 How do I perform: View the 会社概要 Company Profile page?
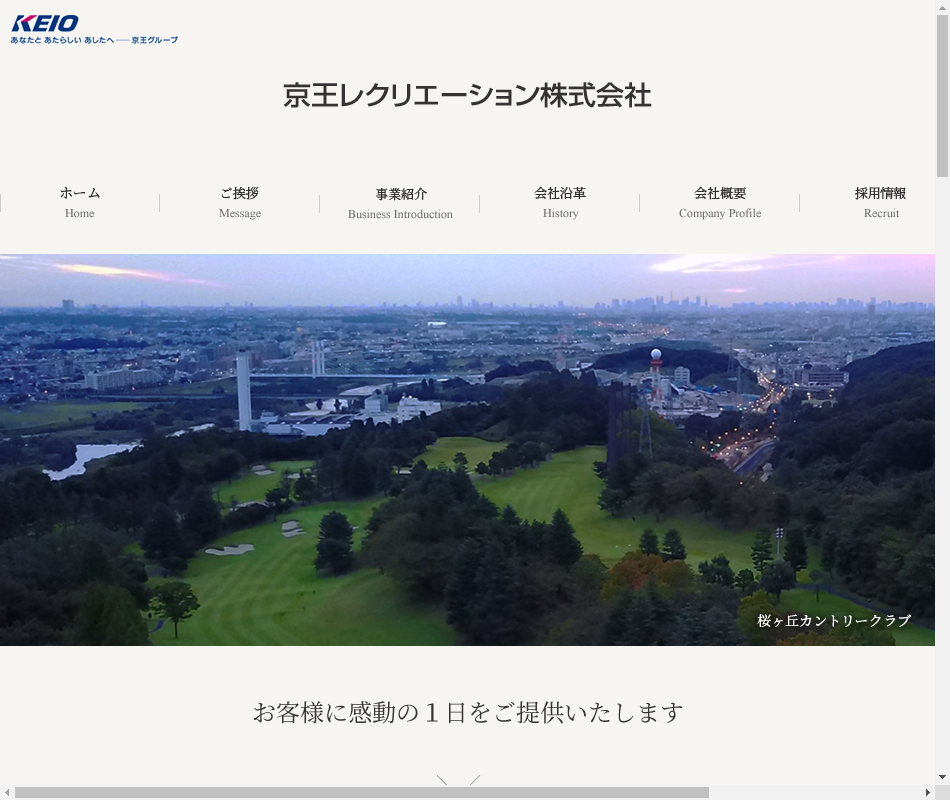pyautogui.click(x=720, y=202)
